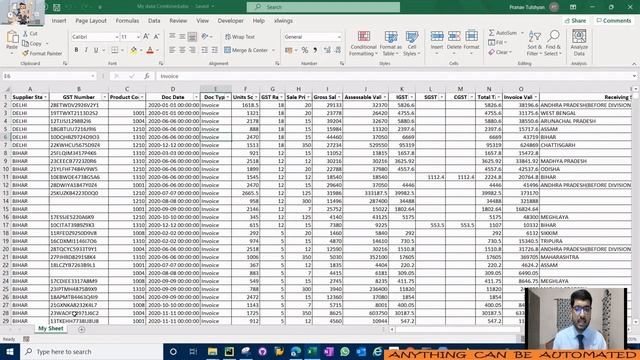Open Cell Styles gallery
This screenshot has height=360, width=640.
411,43
